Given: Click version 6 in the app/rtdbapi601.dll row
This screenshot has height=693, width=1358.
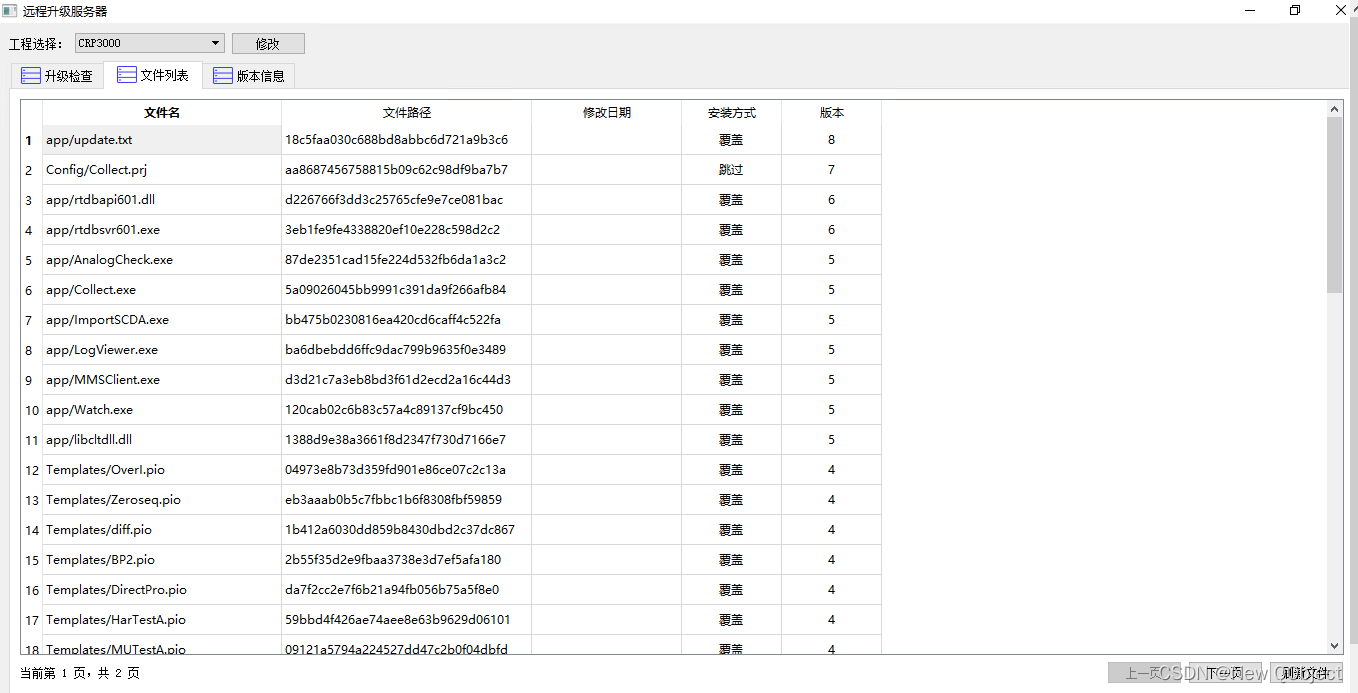Looking at the screenshot, I should [832, 200].
